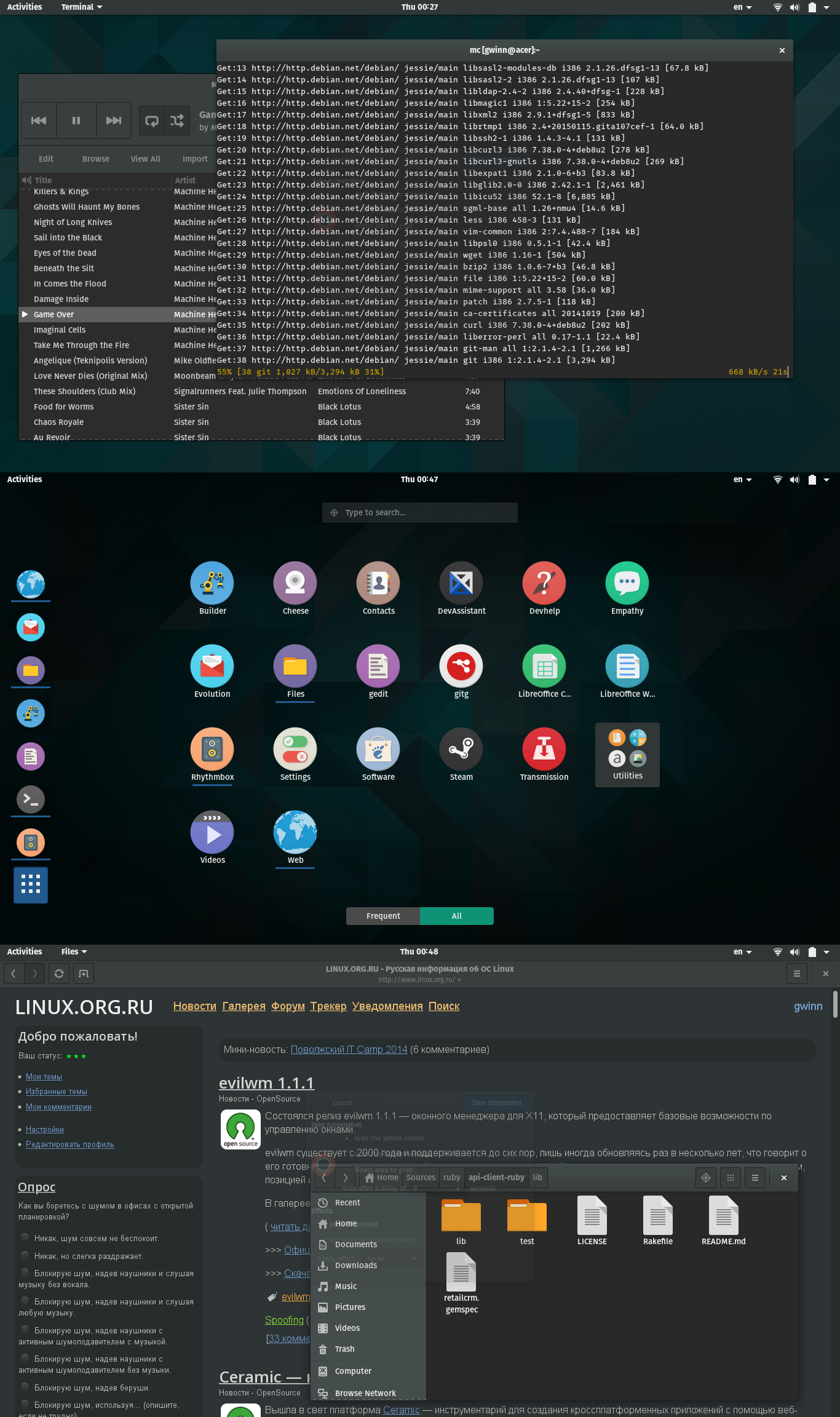The width and height of the screenshot is (840, 1417).
Task: Launch LibreOffice Calc
Action: tap(544, 672)
